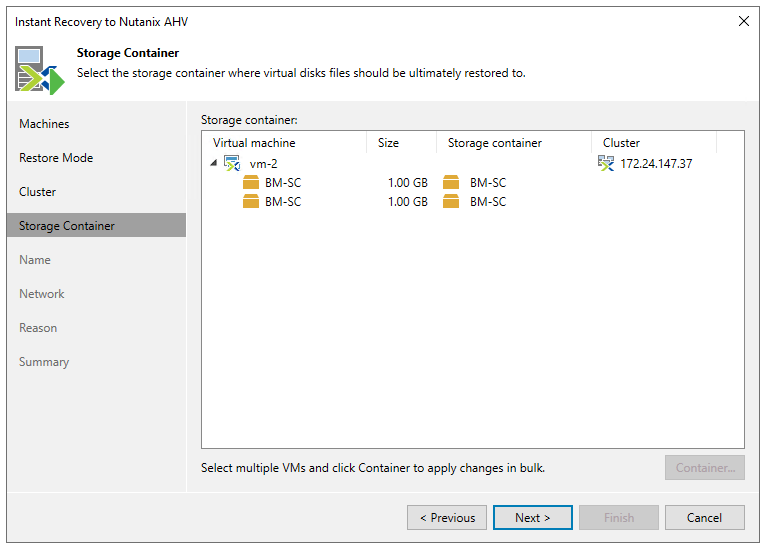Image resolution: width=768 pixels, height=548 pixels.
Task: Click the vm-2 virtual machine icon
Action: coord(232,163)
